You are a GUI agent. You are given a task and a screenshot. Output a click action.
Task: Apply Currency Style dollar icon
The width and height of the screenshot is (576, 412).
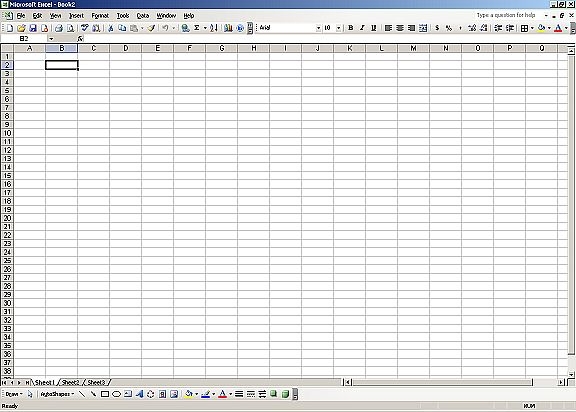(437, 28)
